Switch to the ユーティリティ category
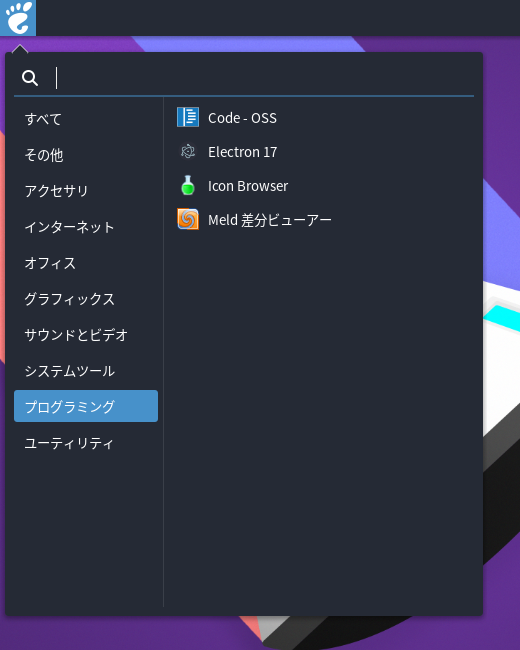This screenshot has width=520, height=650. [86, 443]
